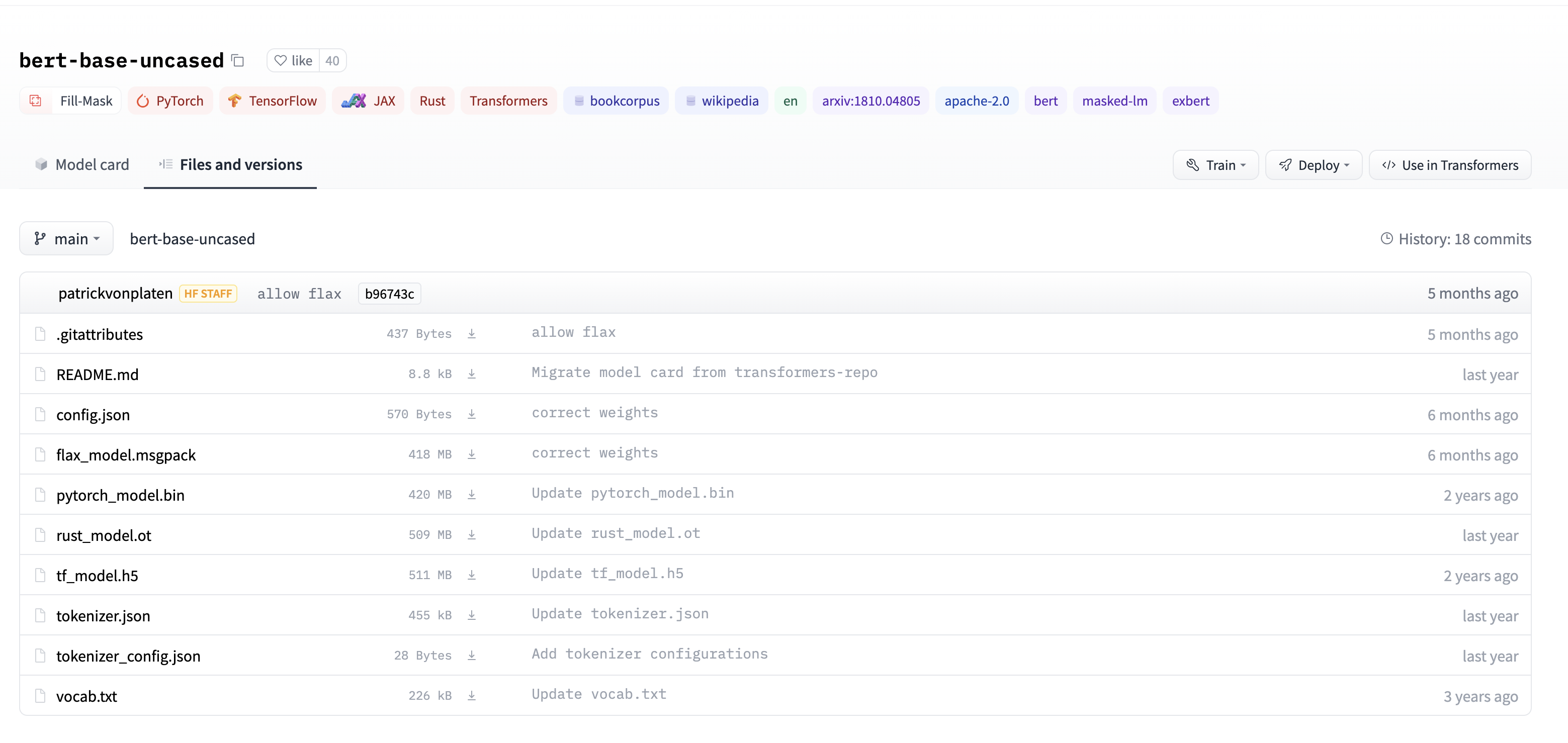This screenshot has height=743, width=1568.
Task: Open the main branch dropdown
Action: coord(66,239)
